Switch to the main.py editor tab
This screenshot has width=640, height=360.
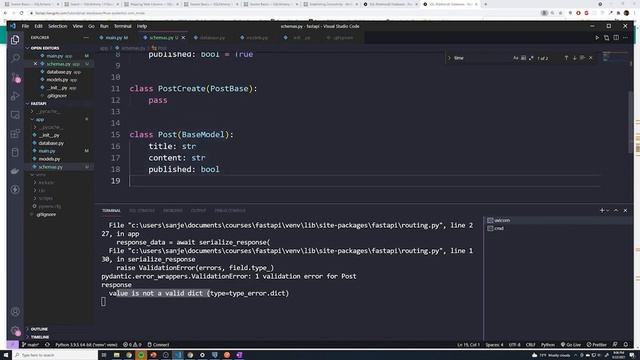(114, 38)
